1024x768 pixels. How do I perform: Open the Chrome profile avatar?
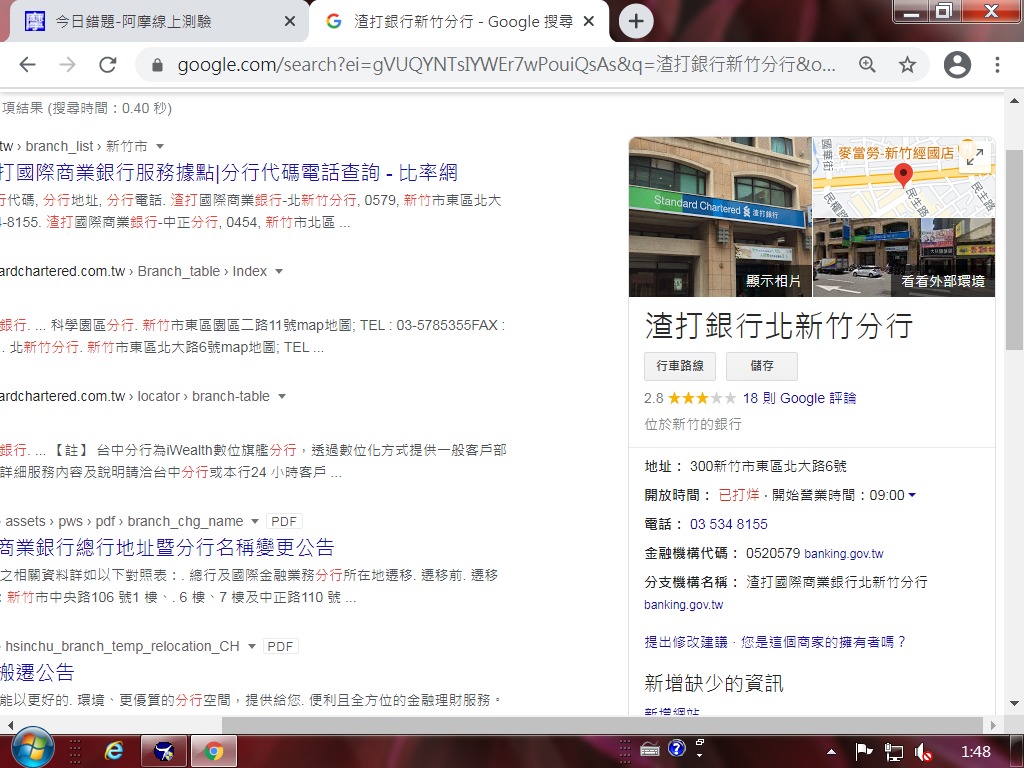(x=957, y=65)
